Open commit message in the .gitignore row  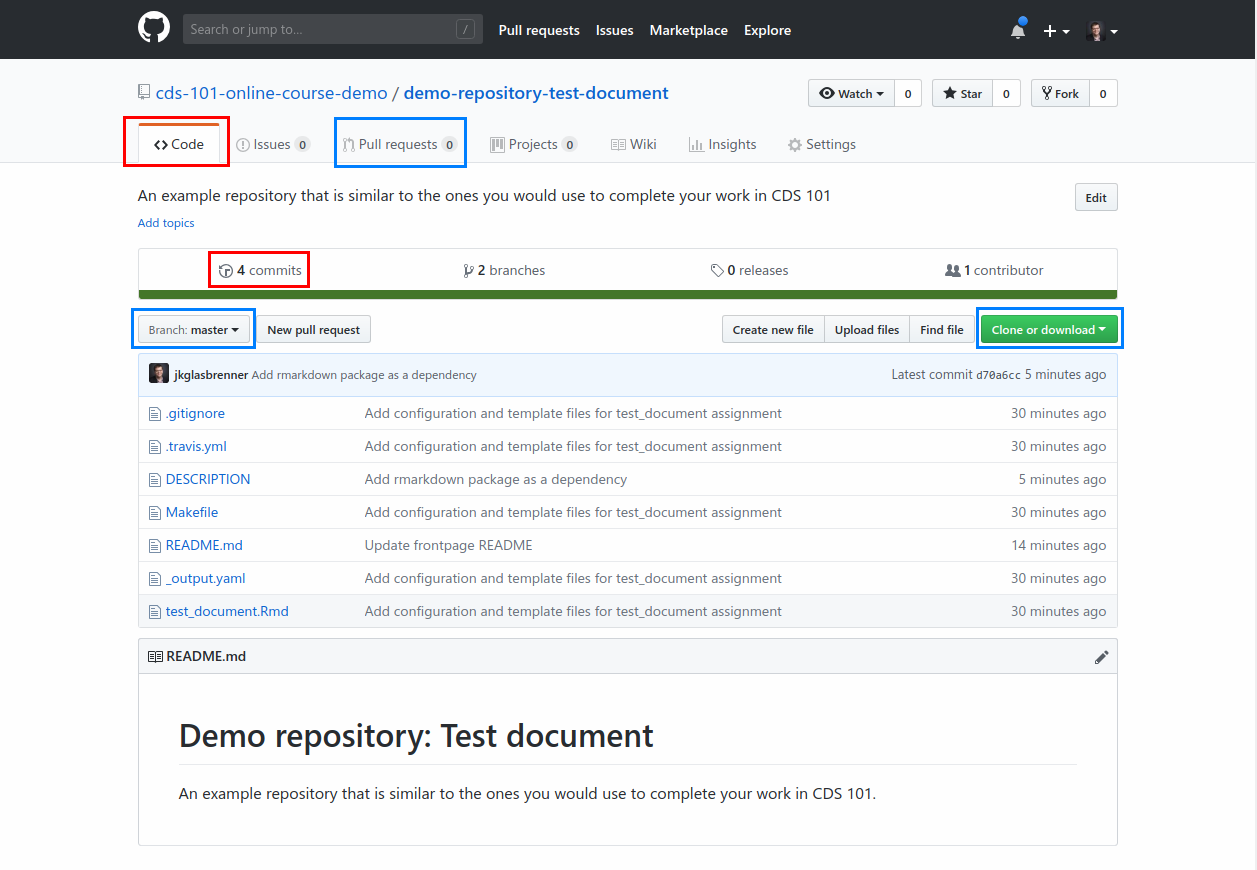click(x=573, y=413)
